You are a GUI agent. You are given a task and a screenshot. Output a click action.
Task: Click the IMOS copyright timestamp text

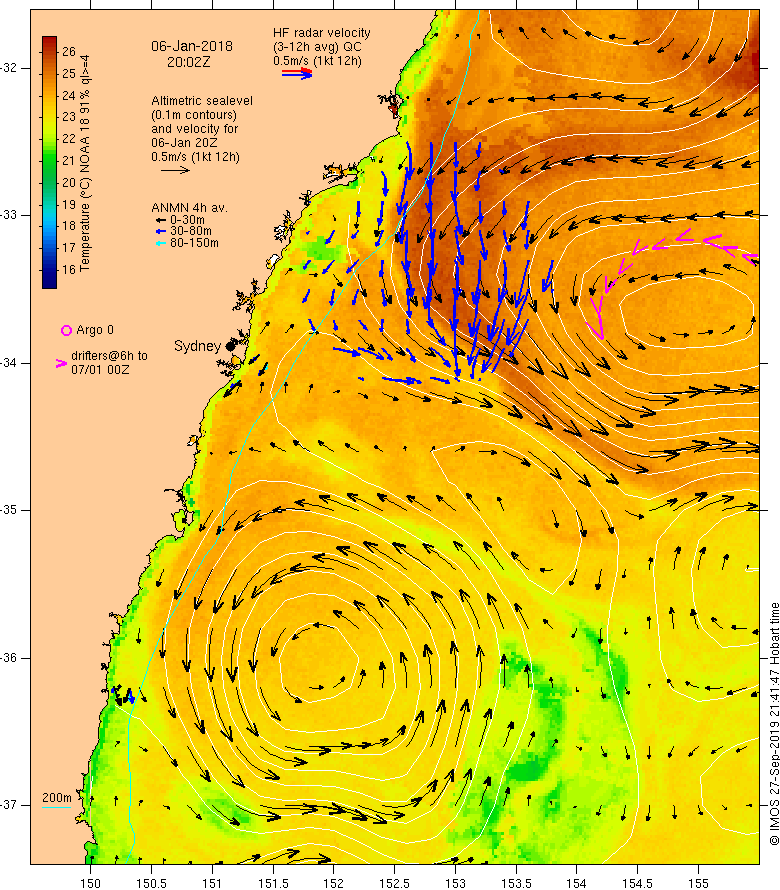click(774, 724)
